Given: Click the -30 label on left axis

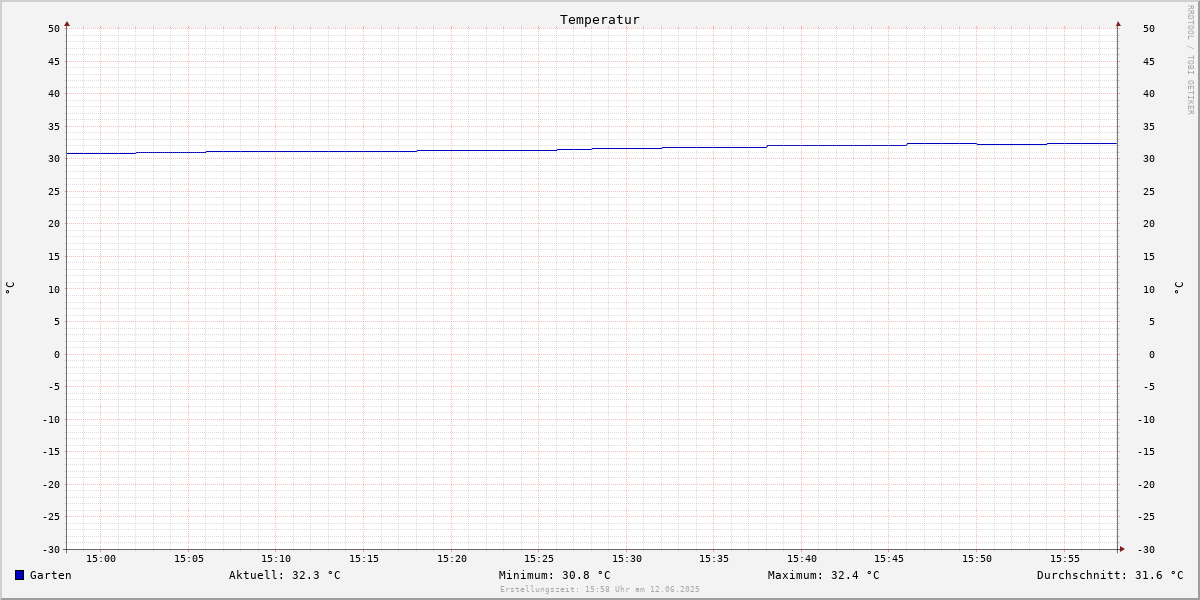Looking at the screenshot, I should (51, 549).
